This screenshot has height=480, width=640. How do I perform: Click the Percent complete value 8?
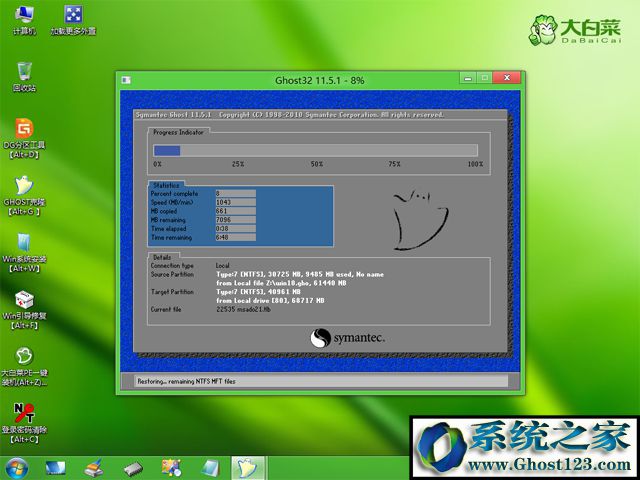click(236, 193)
